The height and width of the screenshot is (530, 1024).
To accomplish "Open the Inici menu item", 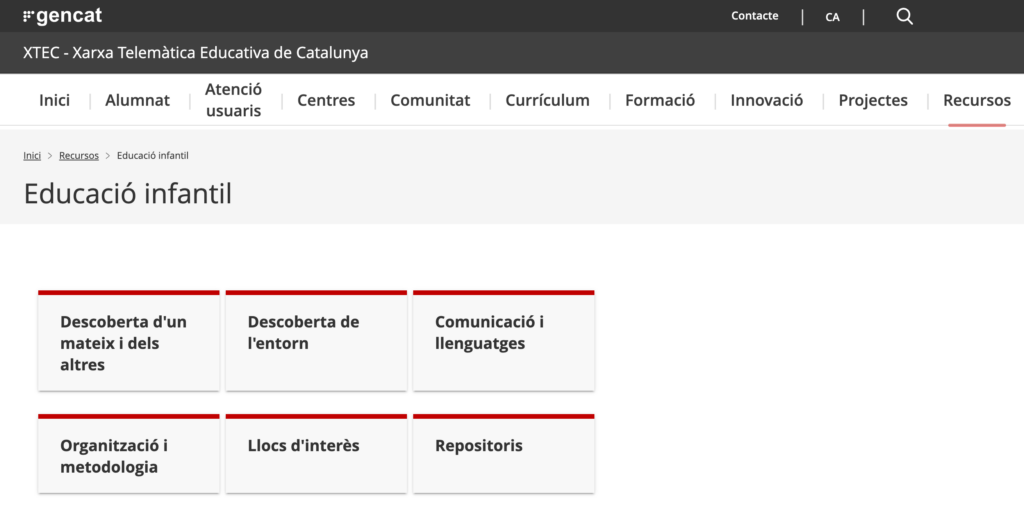I will pos(54,100).
